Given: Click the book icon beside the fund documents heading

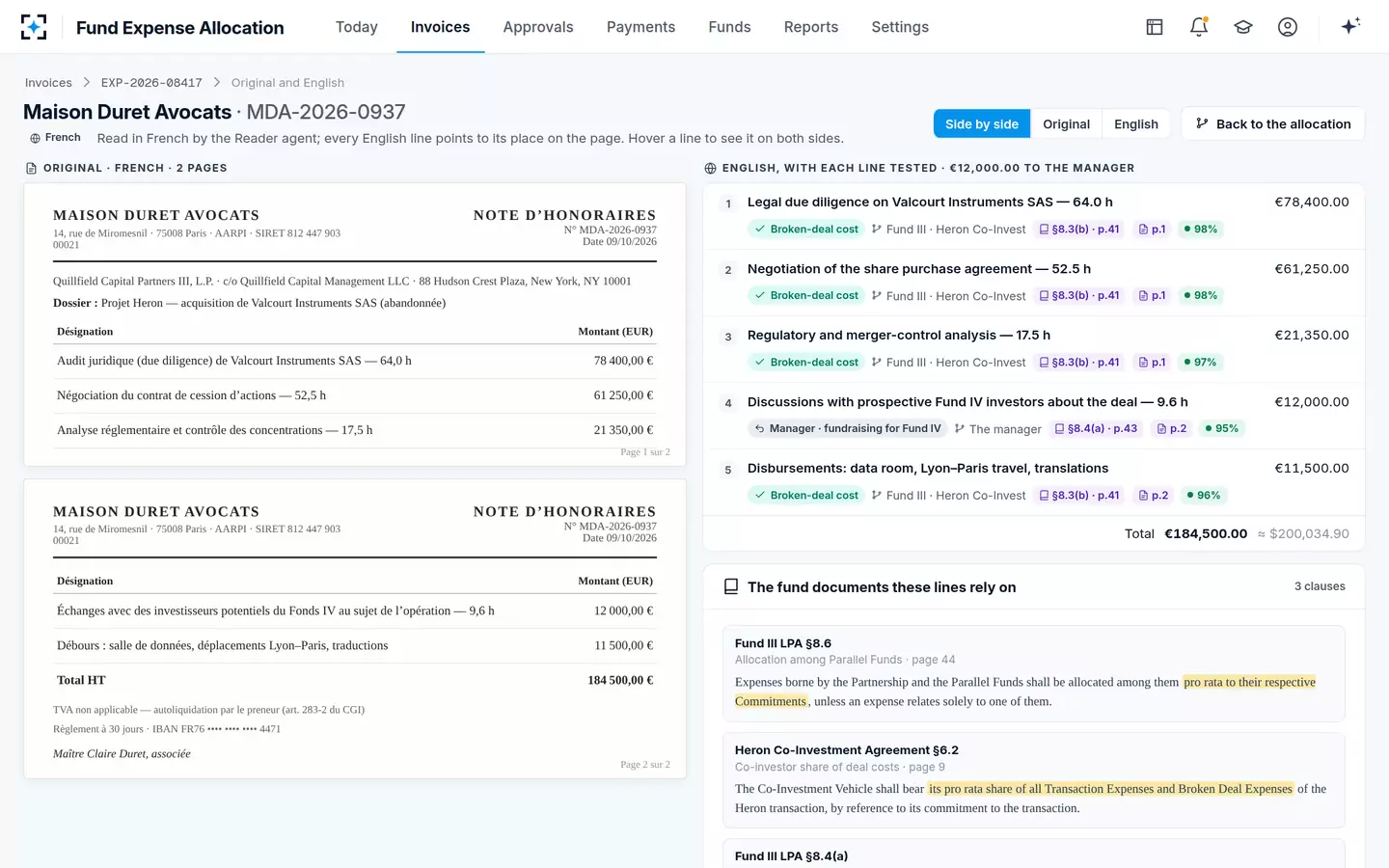Looking at the screenshot, I should tap(731, 586).
